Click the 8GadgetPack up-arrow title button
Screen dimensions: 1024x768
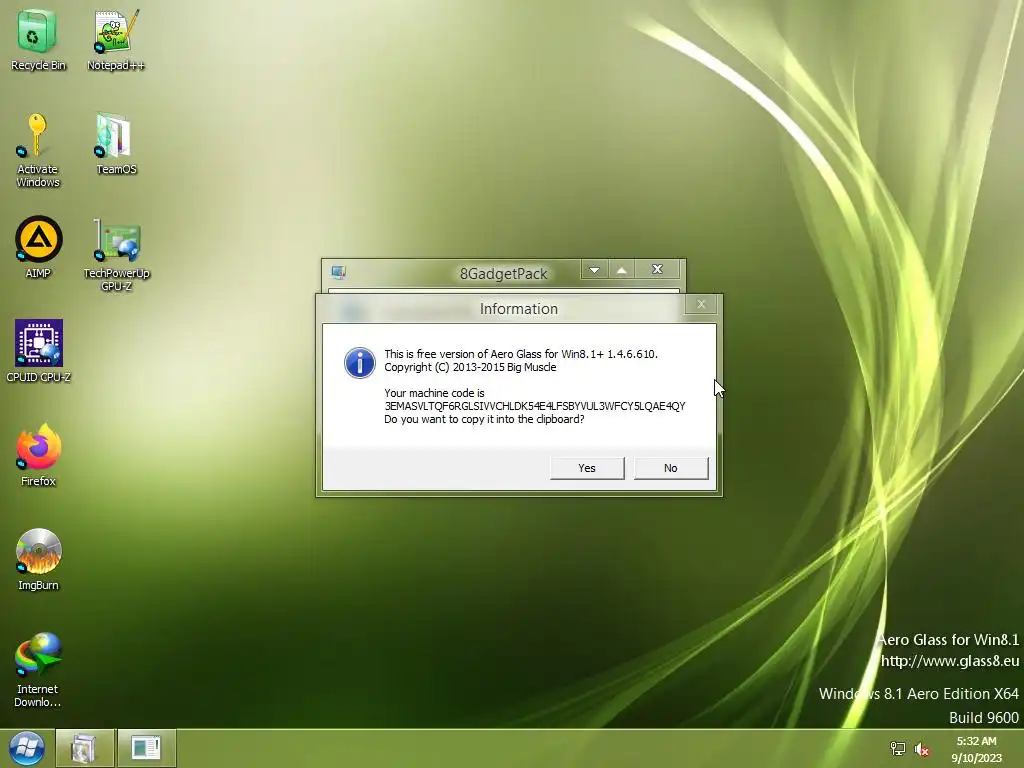pyautogui.click(x=622, y=270)
